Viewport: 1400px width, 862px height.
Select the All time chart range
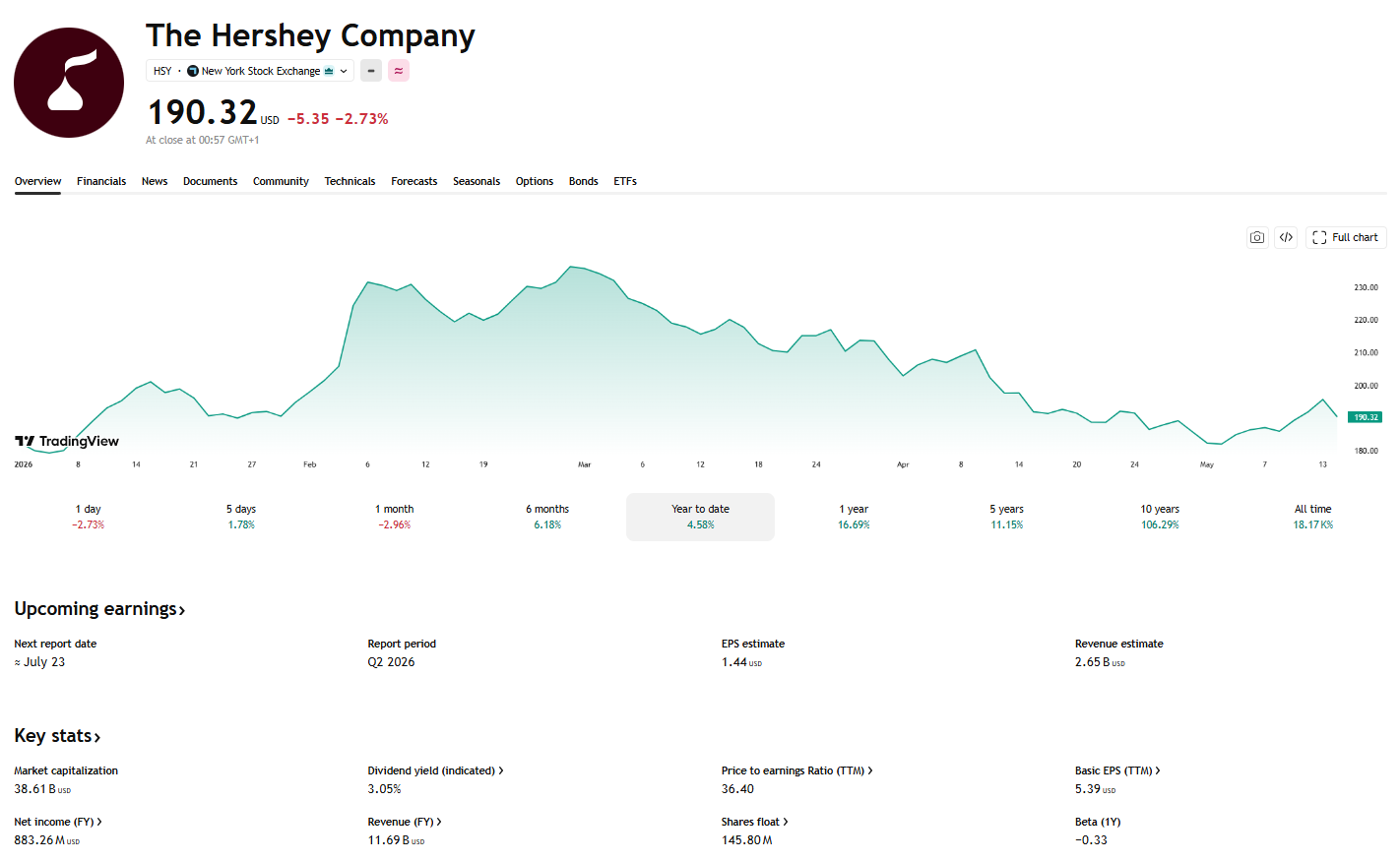pyautogui.click(x=1312, y=517)
